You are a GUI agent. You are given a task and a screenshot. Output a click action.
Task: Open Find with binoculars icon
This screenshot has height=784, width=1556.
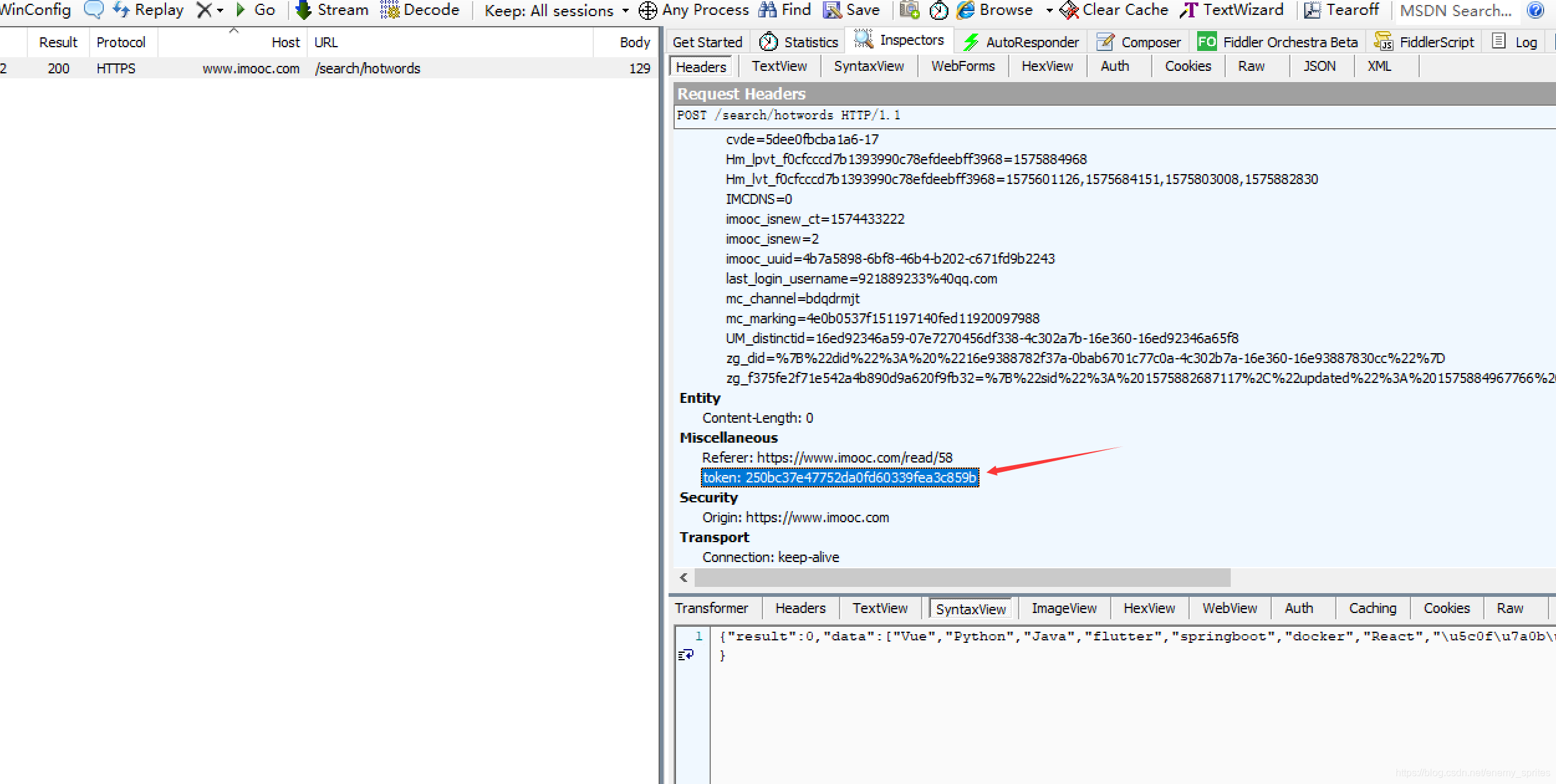click(767, 10)
